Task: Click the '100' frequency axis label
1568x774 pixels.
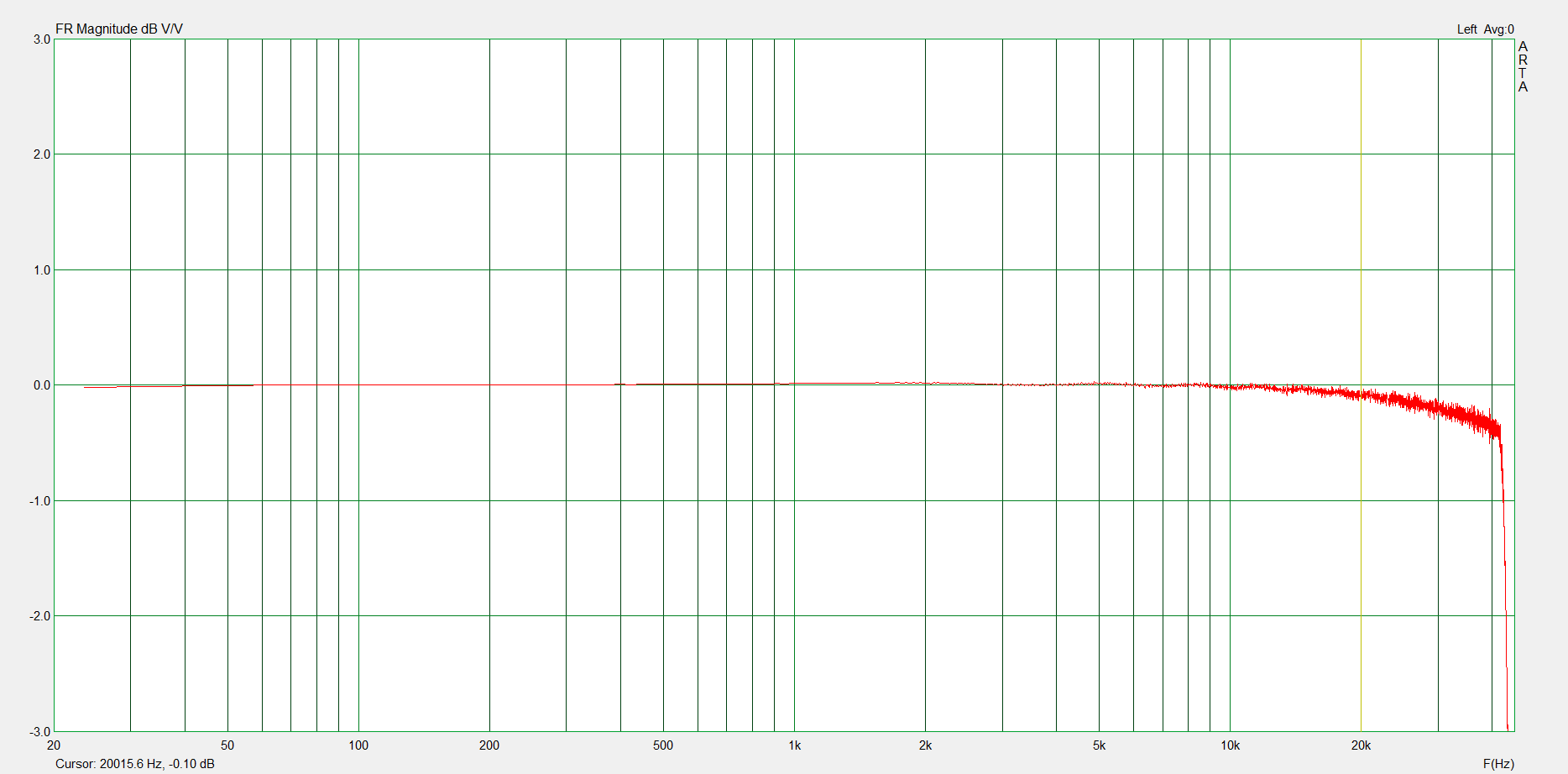Action: 358,745
